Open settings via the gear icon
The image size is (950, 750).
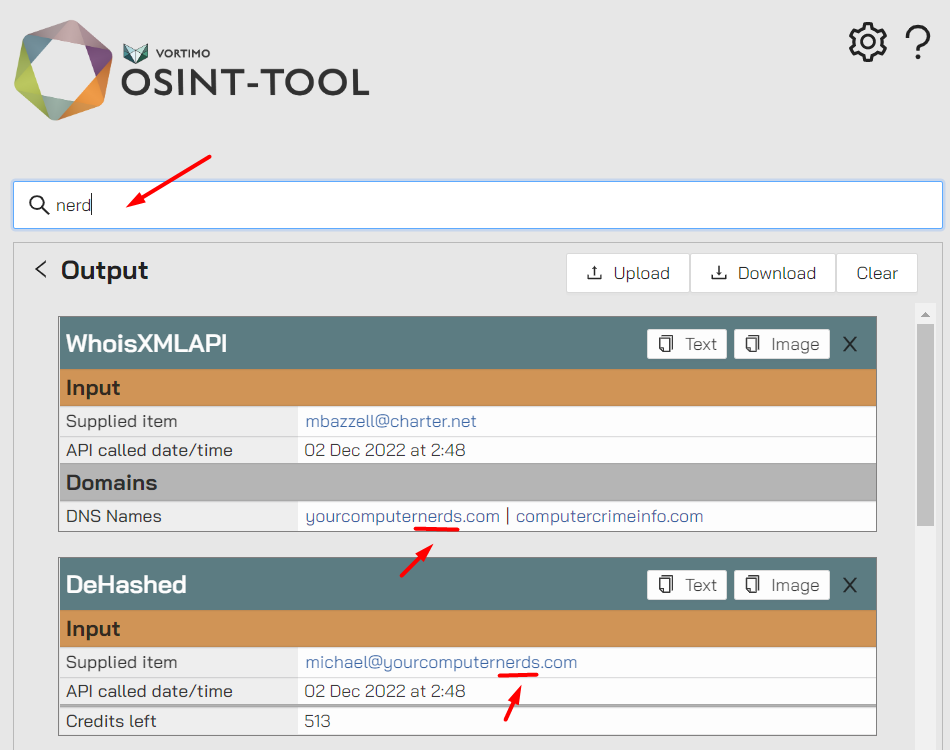(868, 42)
